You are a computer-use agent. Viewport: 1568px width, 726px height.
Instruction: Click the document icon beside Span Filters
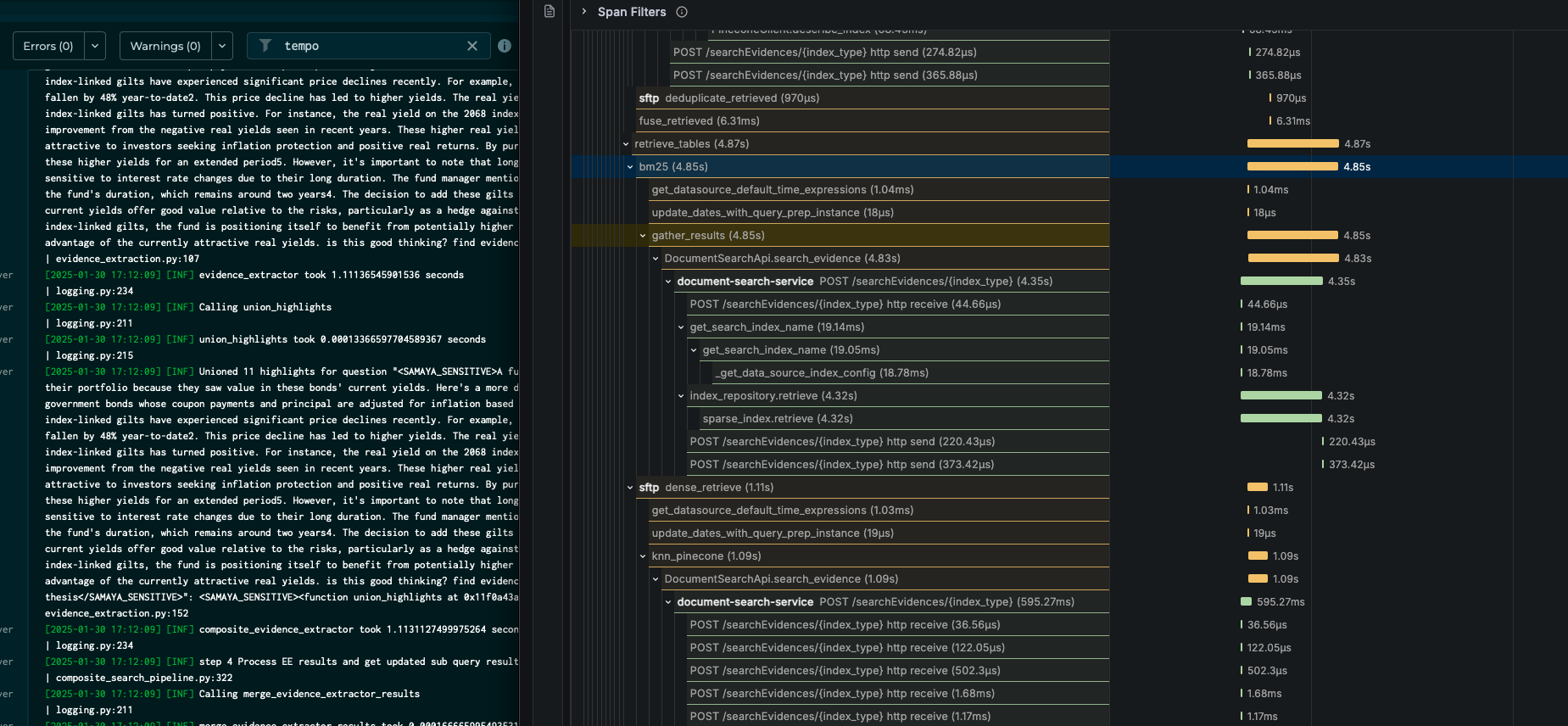[x=550, y=12]
